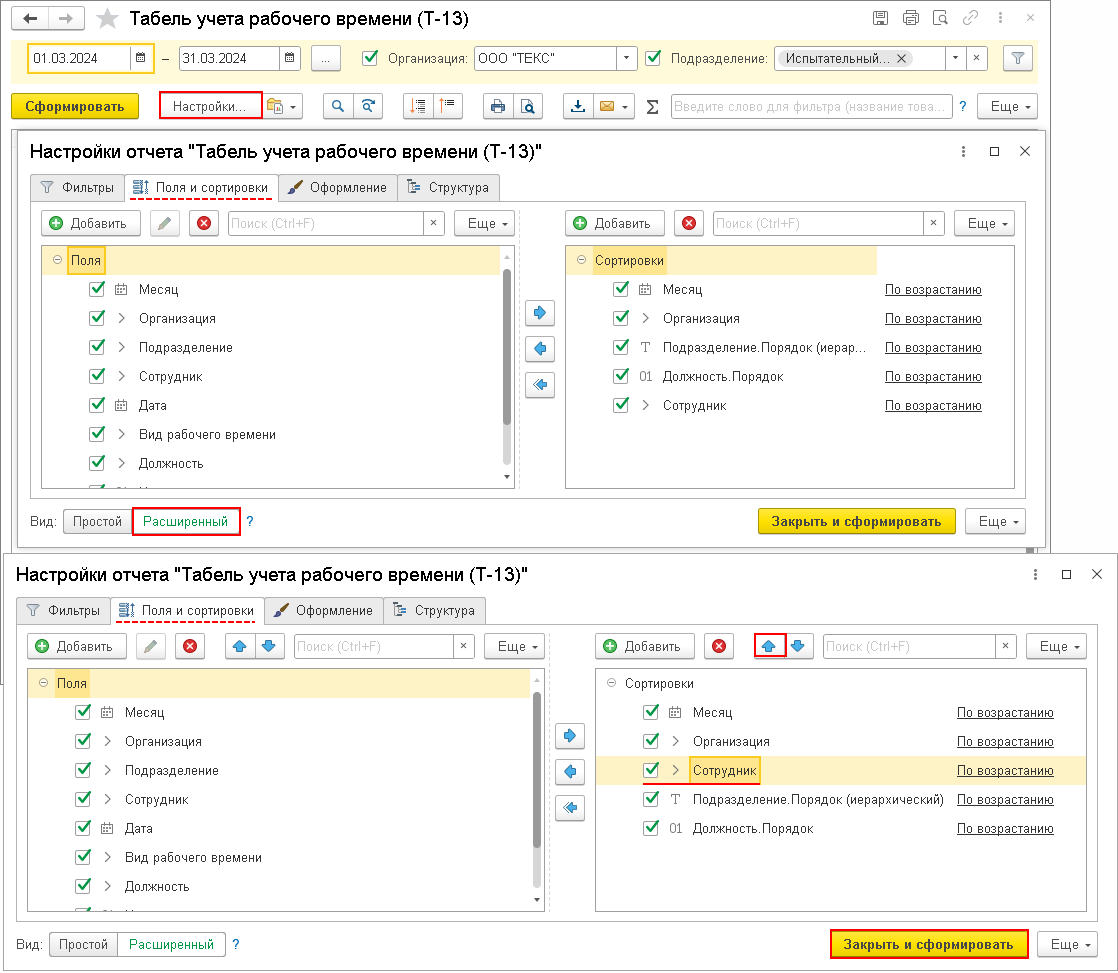Click the forward navigation arrow
1118x973 pixels.
[x=66, y=19]
